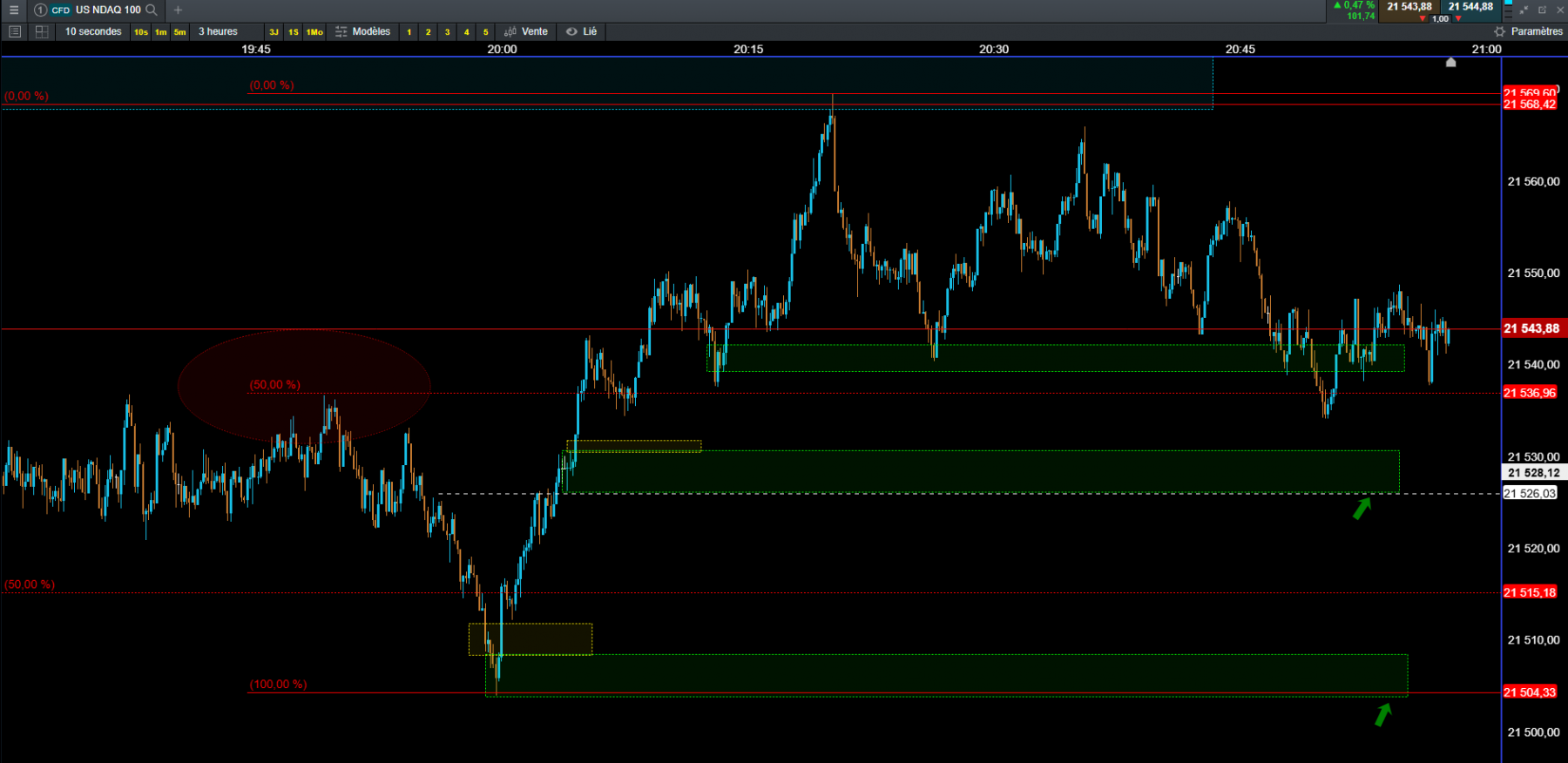1568x763 pixels.
Task: Click the 101,74 point change value
Action: [1361, 16]
